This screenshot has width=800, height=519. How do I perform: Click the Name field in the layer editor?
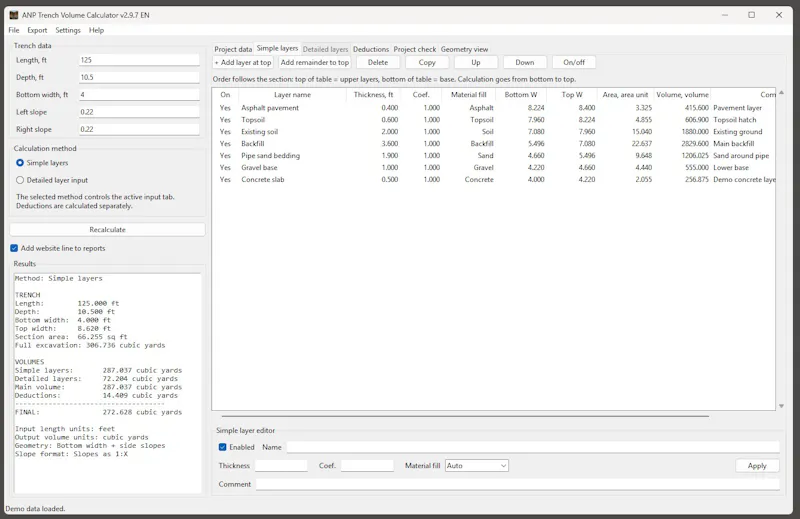click(x=533, y=447)
